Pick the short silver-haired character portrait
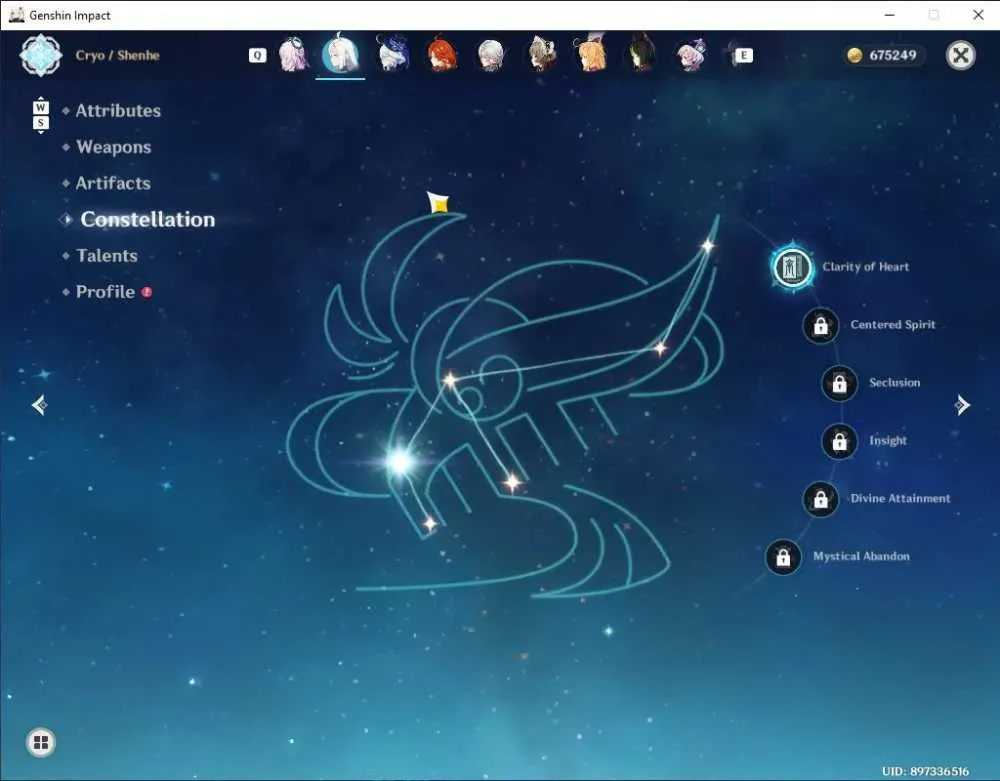The width and height of the screenshot is (1000, 781). click(x=491, y=55)
